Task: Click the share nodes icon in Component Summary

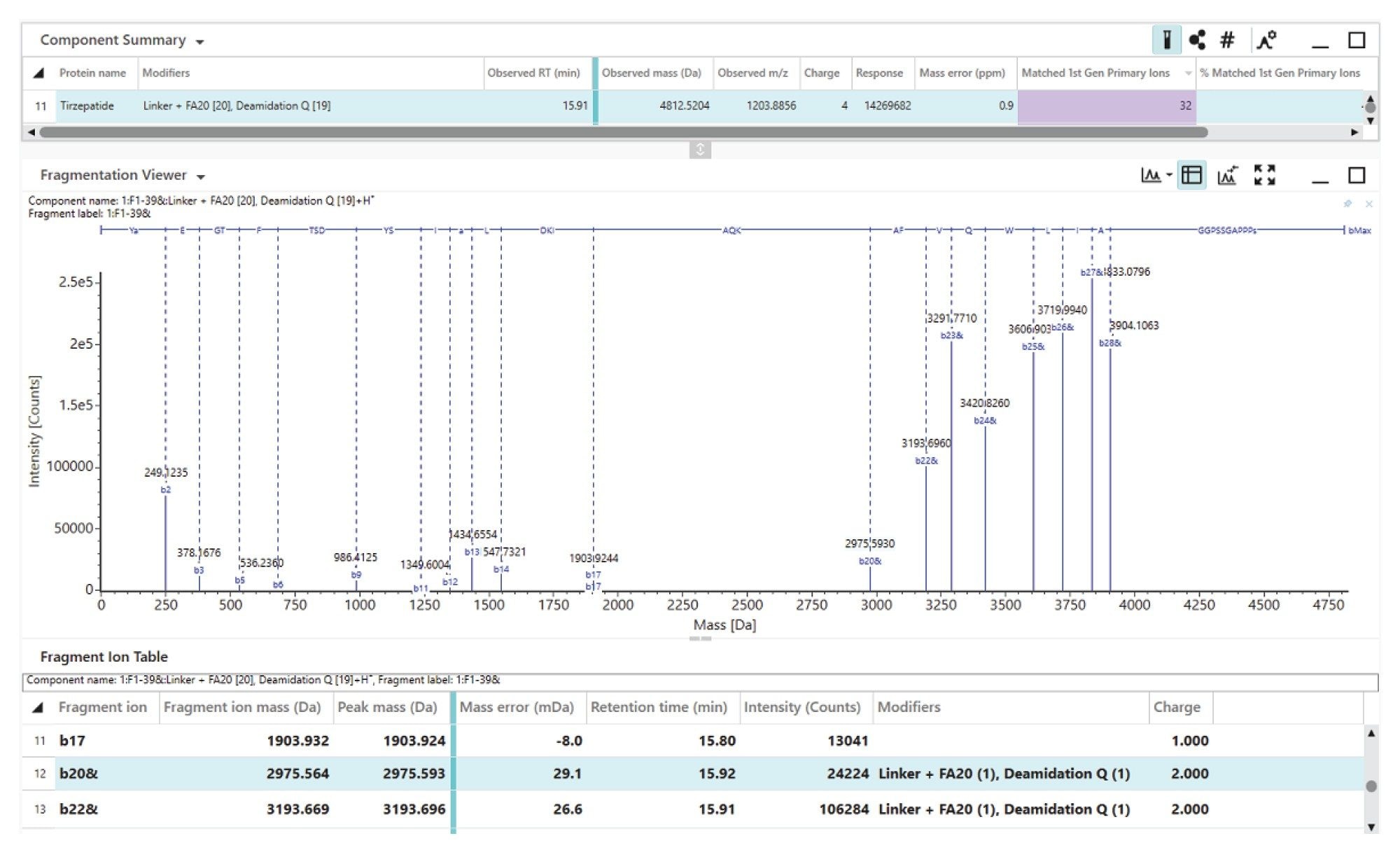Action: (x=1198, y=40)
